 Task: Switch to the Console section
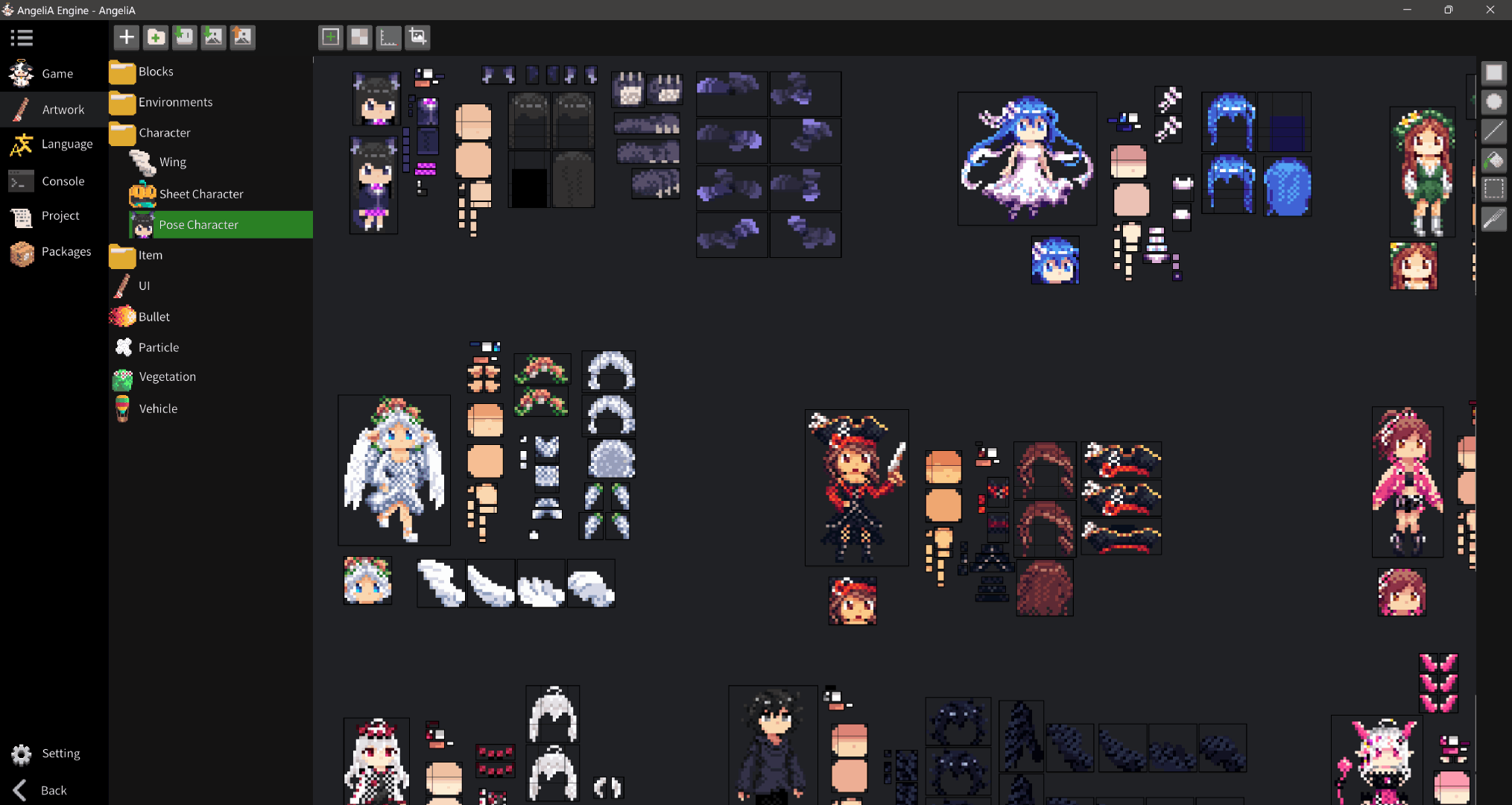coord(63,181)
